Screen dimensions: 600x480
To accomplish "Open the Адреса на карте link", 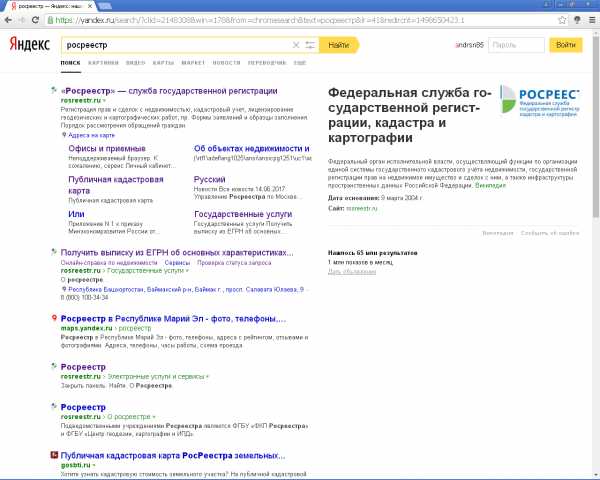I will coord(91,135).
